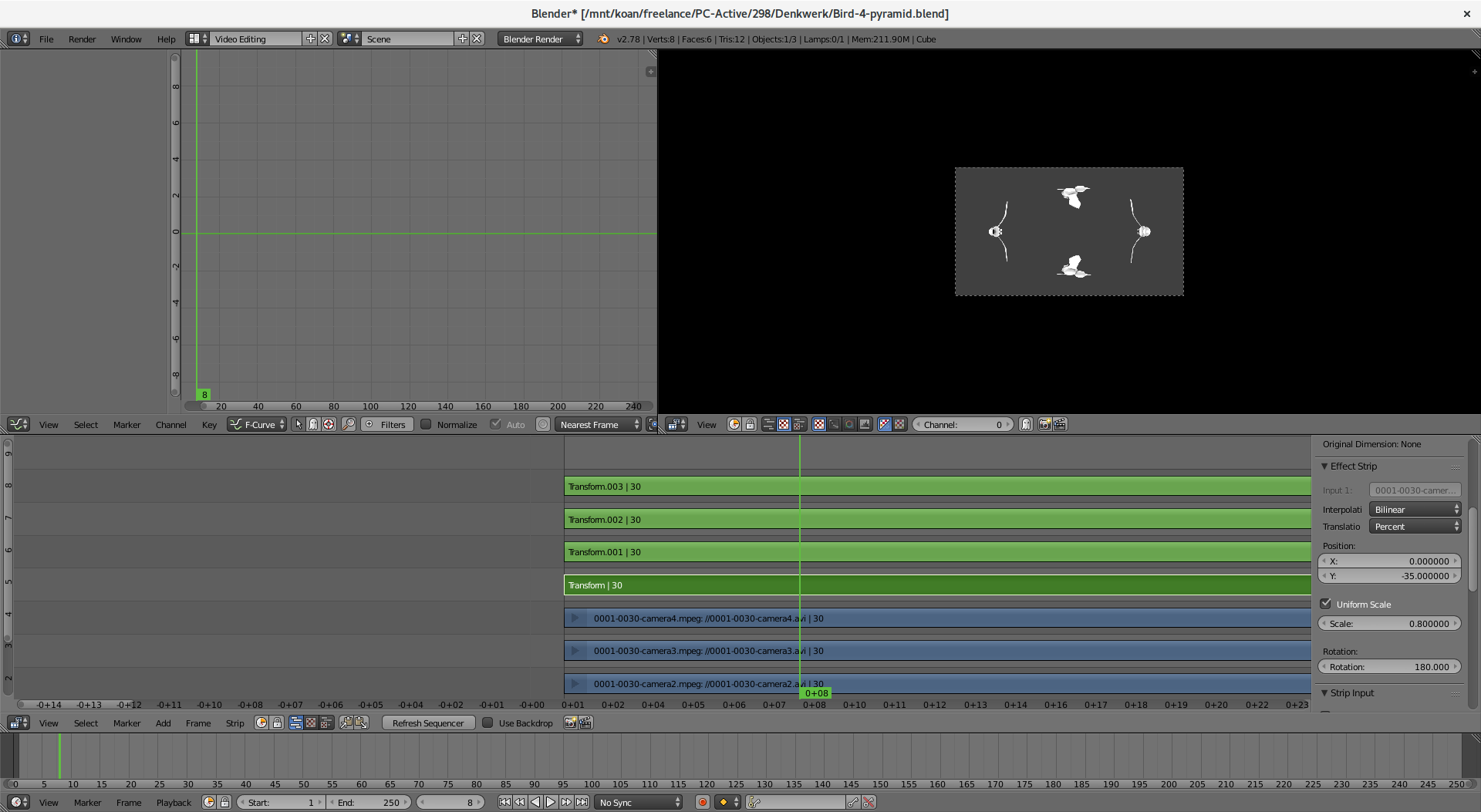This screenshot has width=1481, height=812.
Task: Select the 0001-0030-camera3.mpeg strip
Action: 937,651
